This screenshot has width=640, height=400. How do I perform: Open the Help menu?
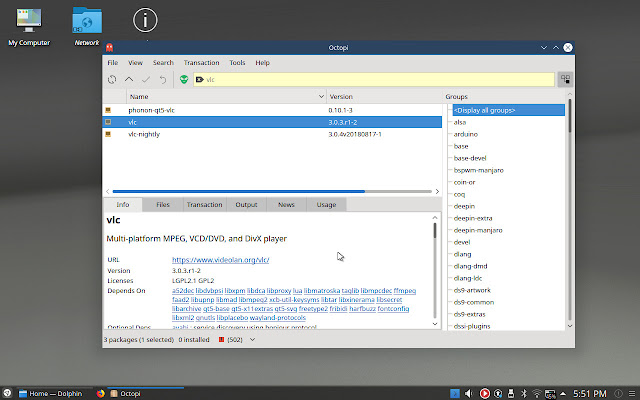pyautogui.click(x=262, y=63)
